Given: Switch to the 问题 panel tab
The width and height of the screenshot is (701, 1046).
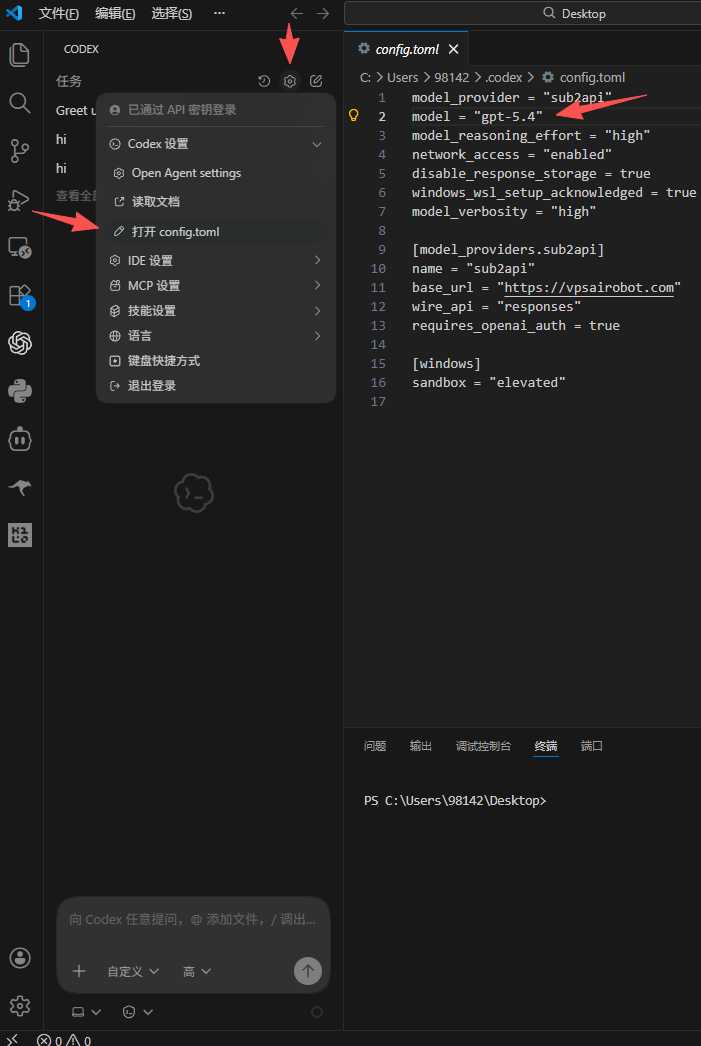Looking at the screenshot, I should [375, 746].
